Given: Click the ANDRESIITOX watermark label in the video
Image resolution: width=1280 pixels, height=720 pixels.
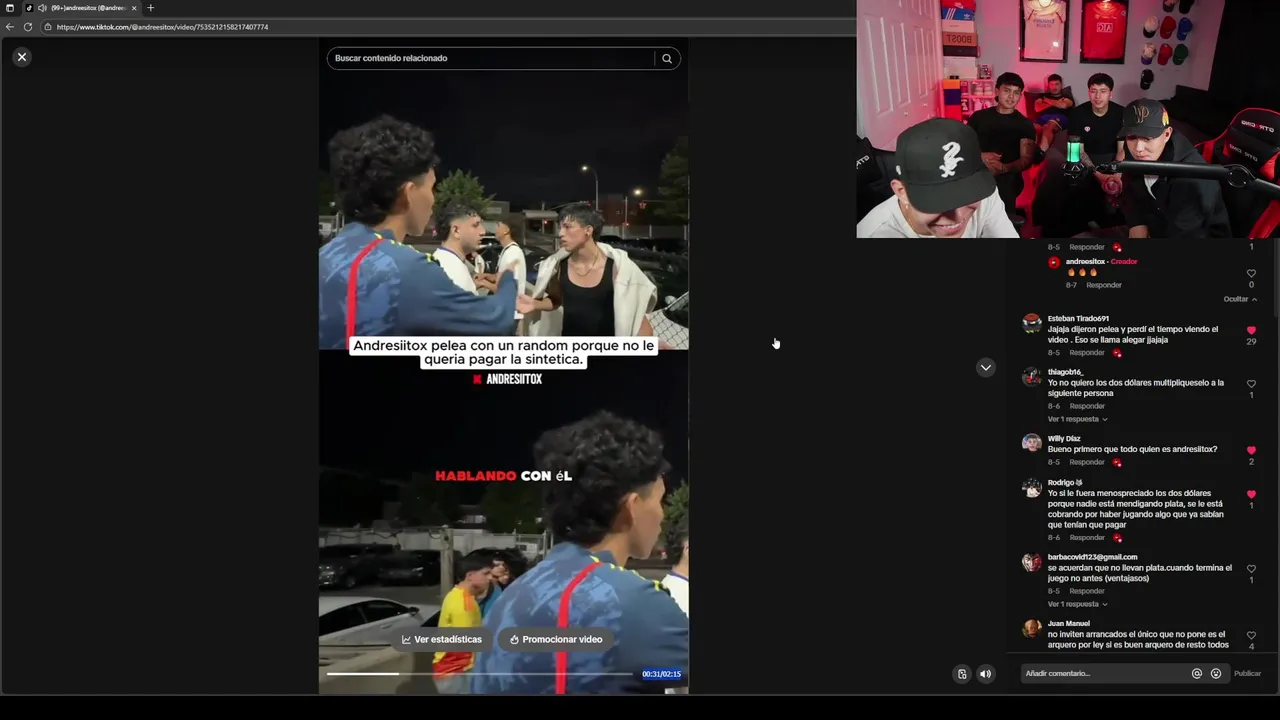Looking at the screenshot, I should click(x=507, y=379).
